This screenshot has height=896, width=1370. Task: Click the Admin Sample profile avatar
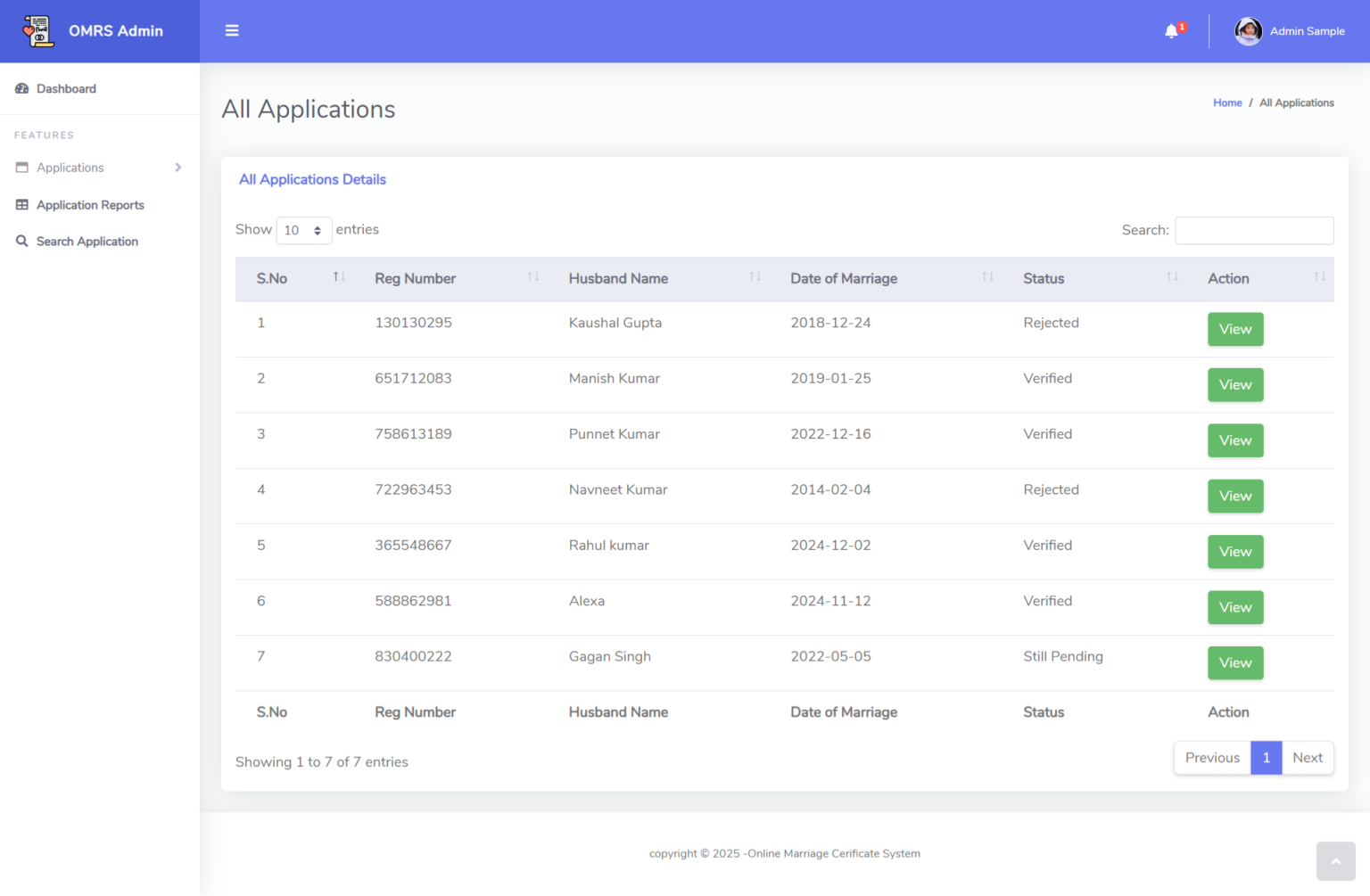[x=1248, y=31]
